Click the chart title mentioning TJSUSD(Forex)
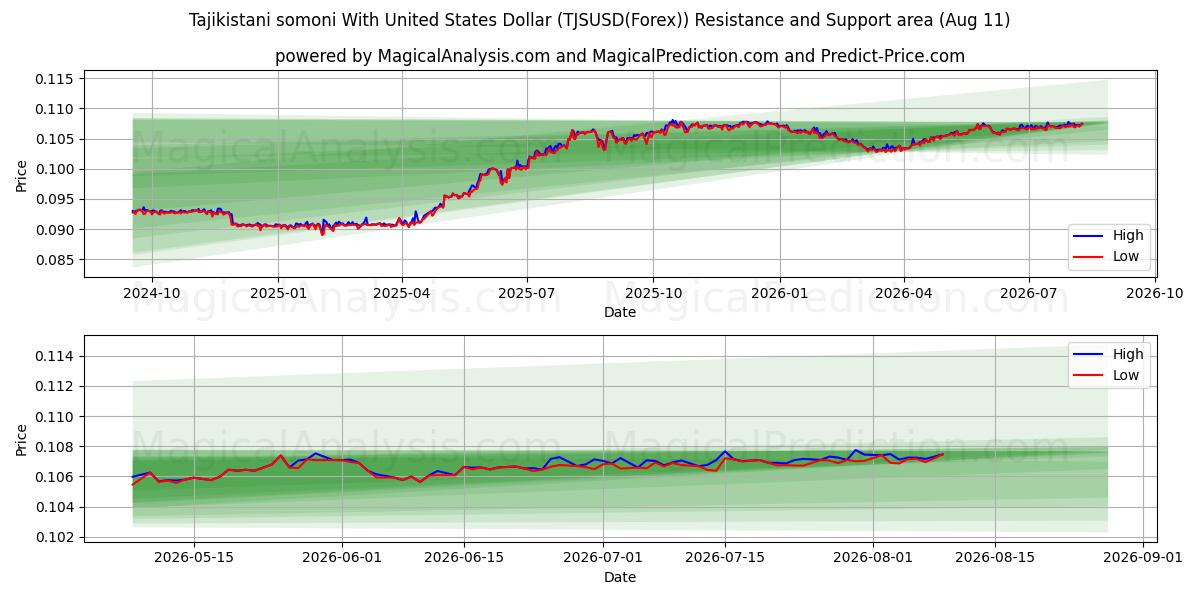 coord(599,20)
